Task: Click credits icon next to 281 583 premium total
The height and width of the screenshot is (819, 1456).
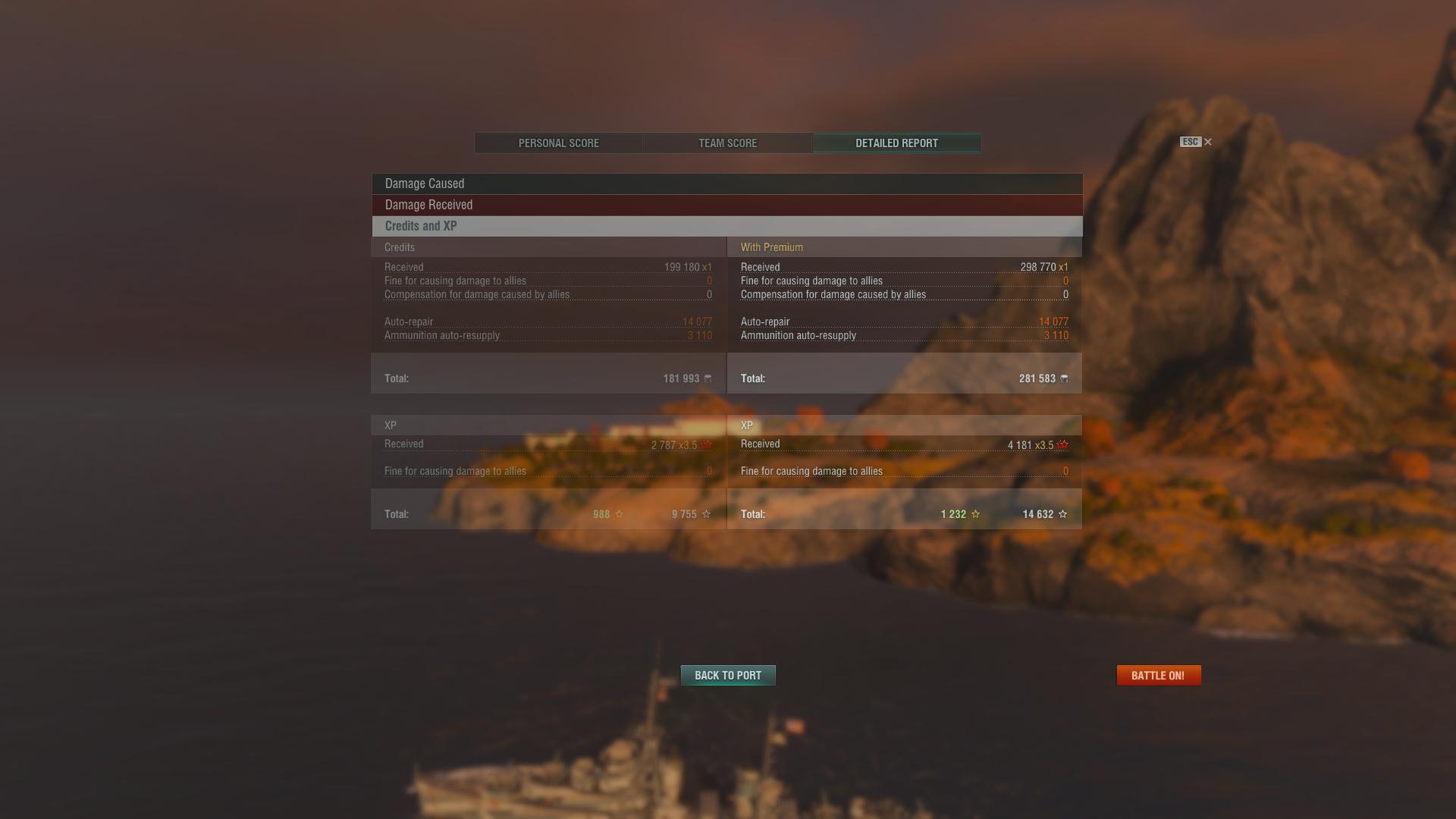Action: 1064,378
